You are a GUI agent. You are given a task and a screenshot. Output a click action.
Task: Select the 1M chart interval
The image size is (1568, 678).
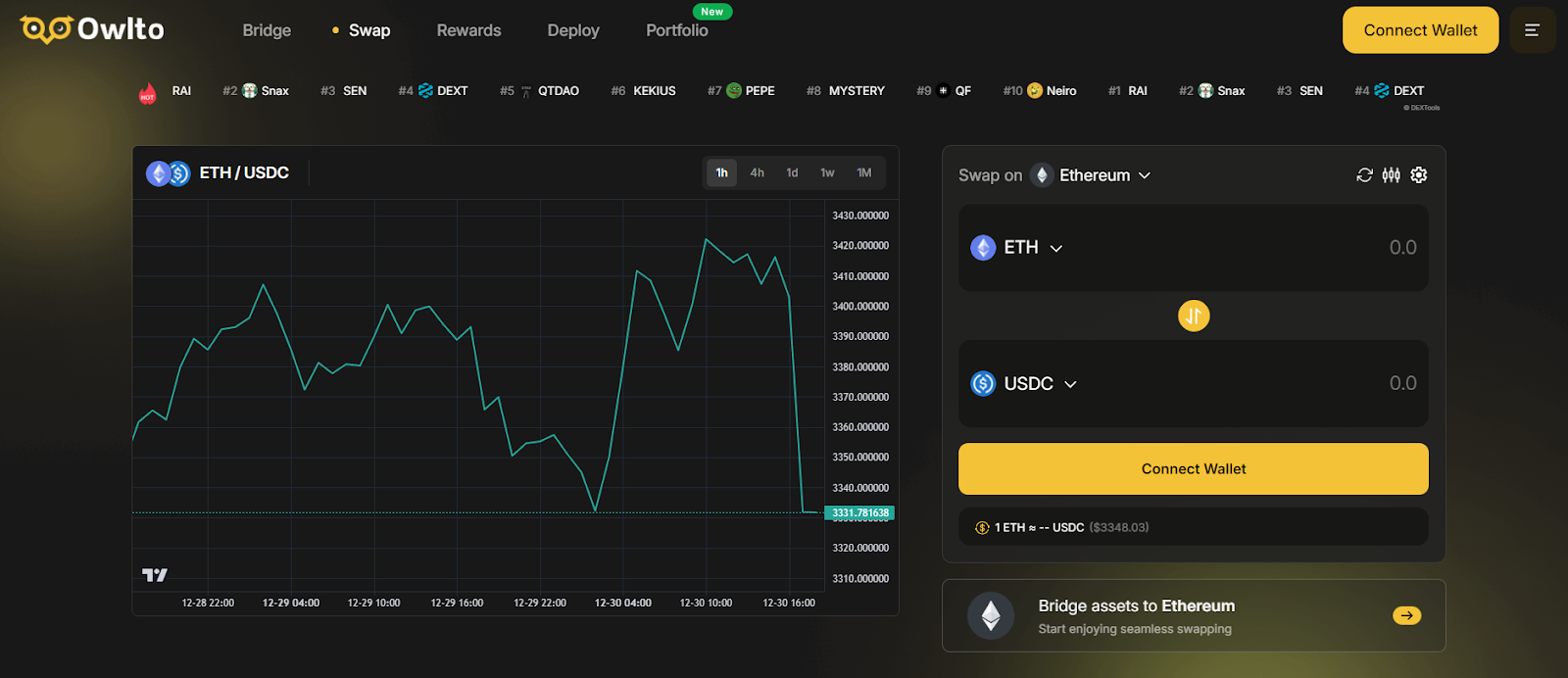coord(864,172)
